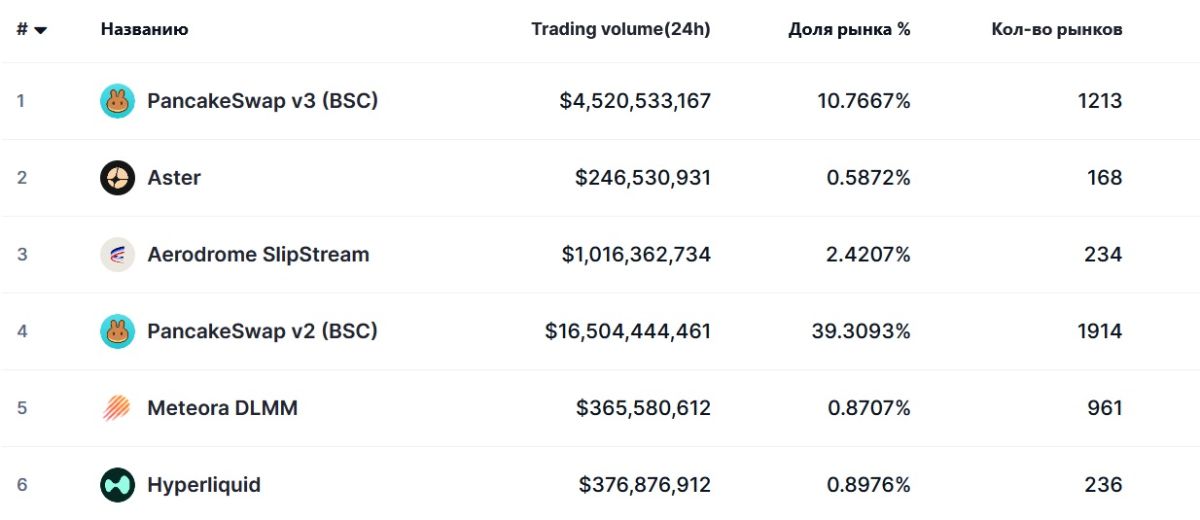Sort by rank using the # arrow

click(40, 30)
